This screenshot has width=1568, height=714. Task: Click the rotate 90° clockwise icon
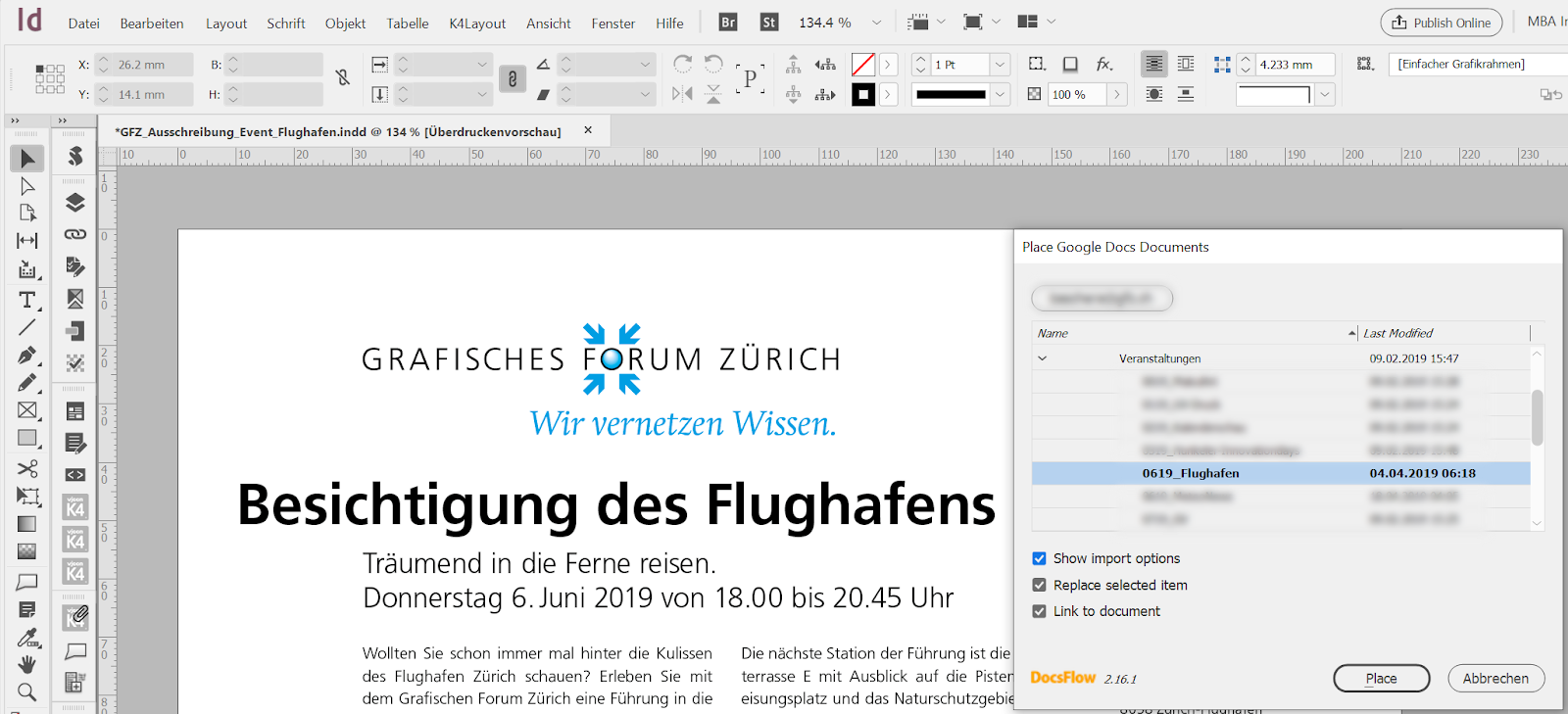(683, 64)
